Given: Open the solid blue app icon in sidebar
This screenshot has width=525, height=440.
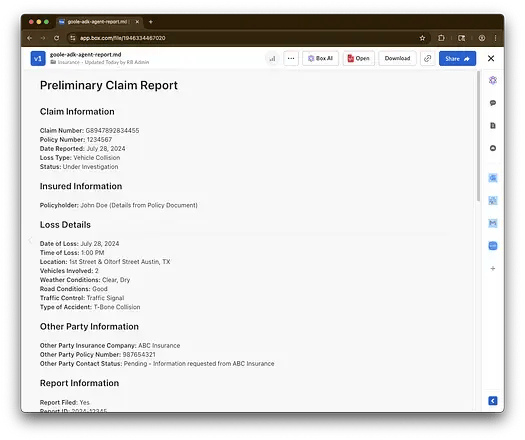Looking at the screenshot, I should click(493, 246).
